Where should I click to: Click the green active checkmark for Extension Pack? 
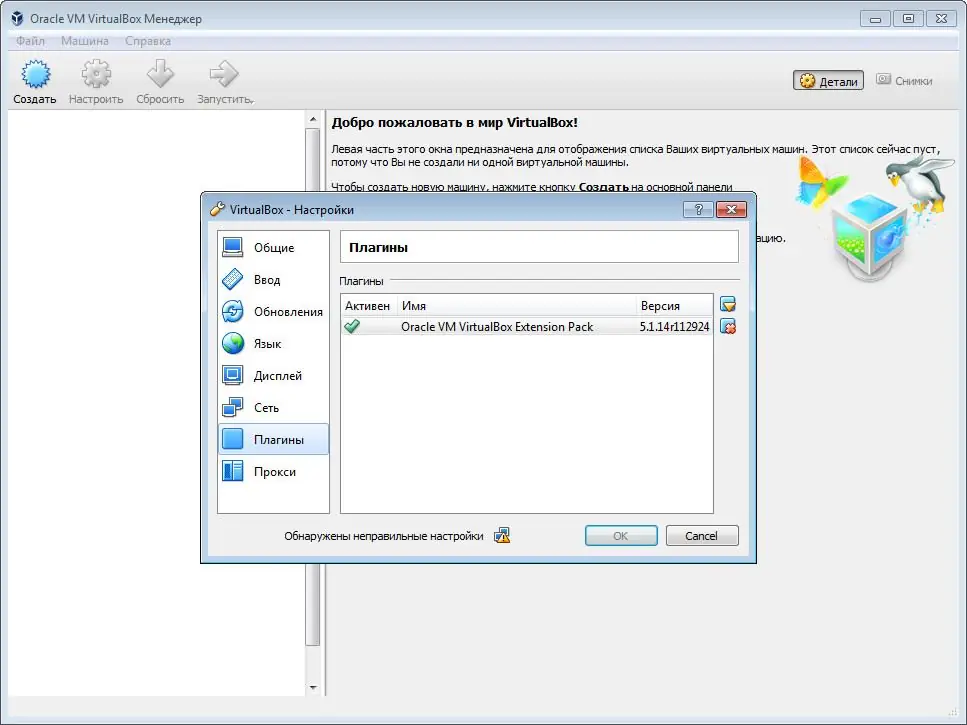(x=352, y=326)
